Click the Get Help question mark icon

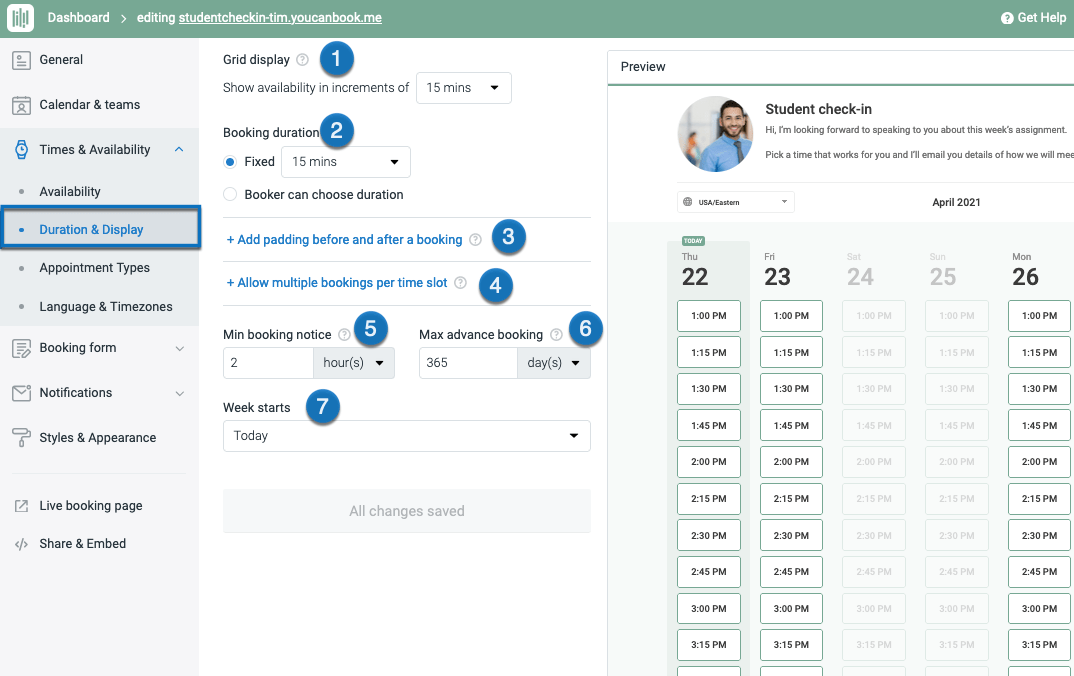[1007, 17]
